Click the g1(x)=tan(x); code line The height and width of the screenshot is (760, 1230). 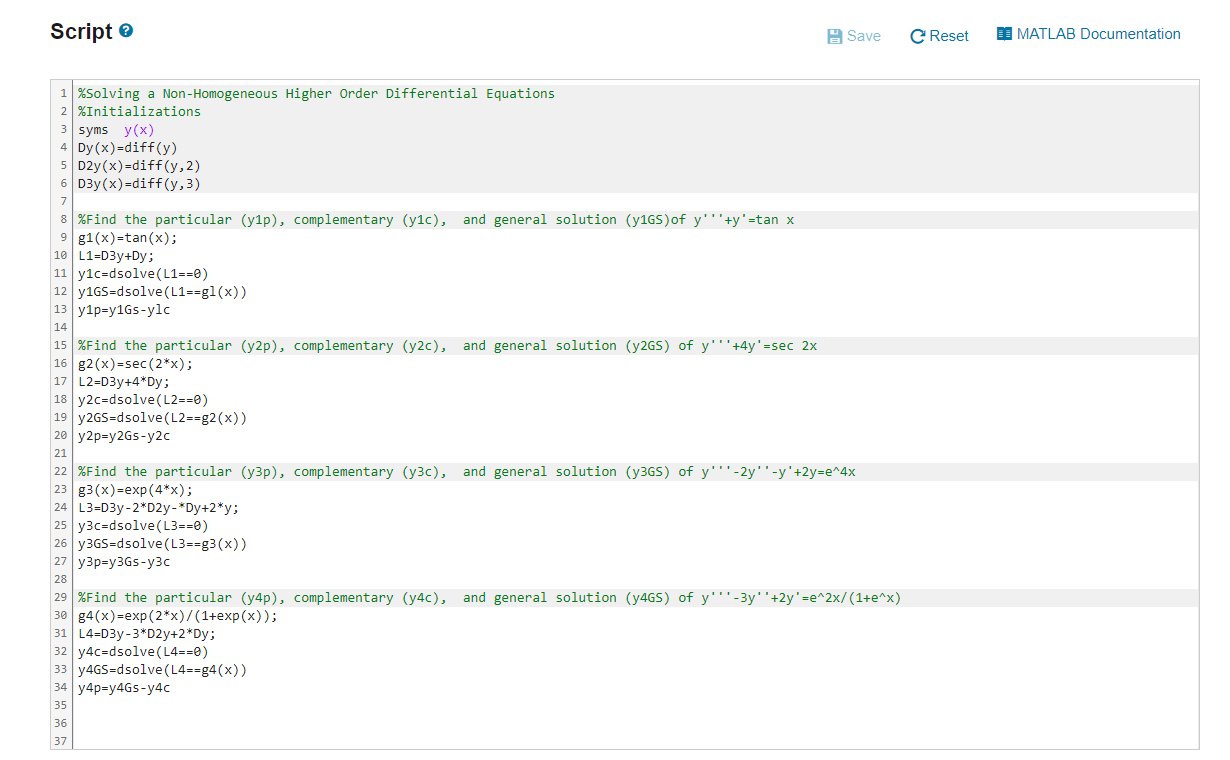tap(127, 238)
